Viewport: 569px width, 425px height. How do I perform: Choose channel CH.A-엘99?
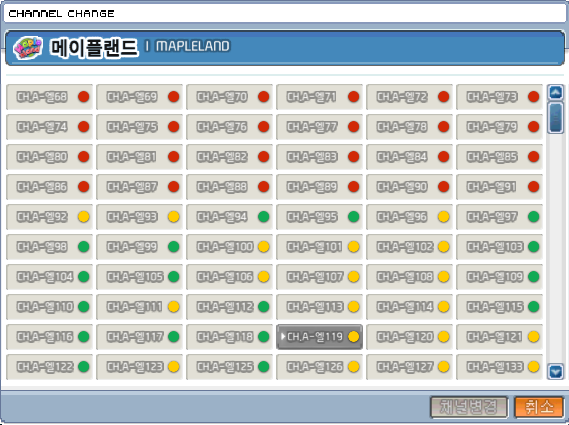coord(139,247)
